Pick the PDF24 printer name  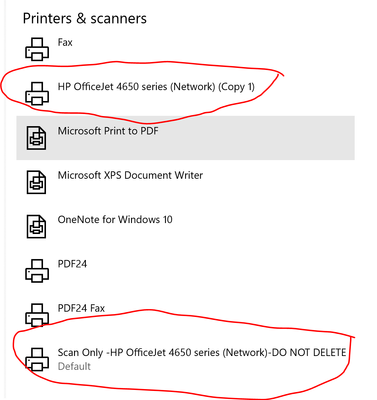[x=72, y=264]
